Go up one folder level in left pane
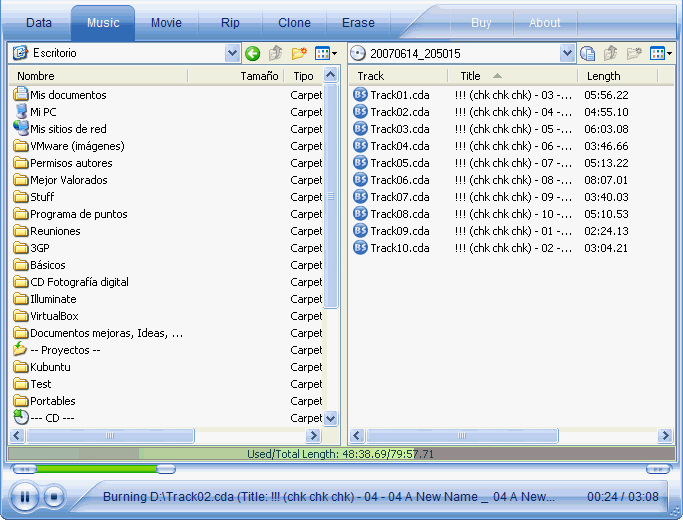Screen dimensions: 683x520 tap(275, 54)
